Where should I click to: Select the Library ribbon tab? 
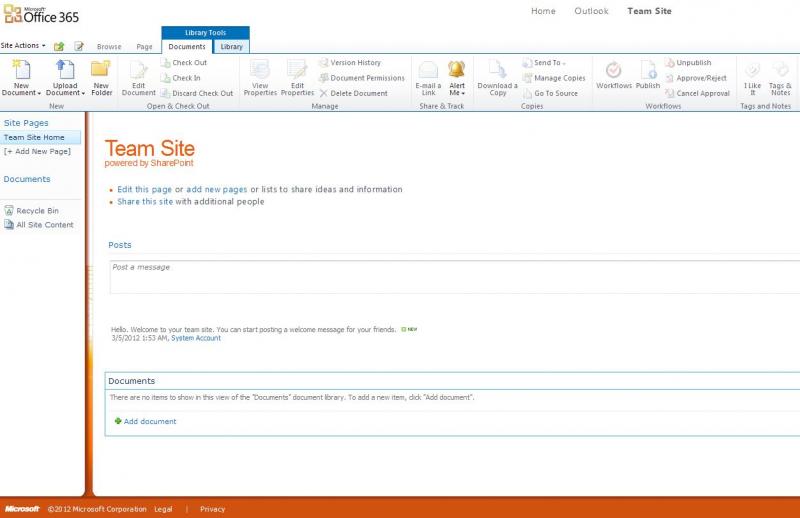tap(232, 46)
